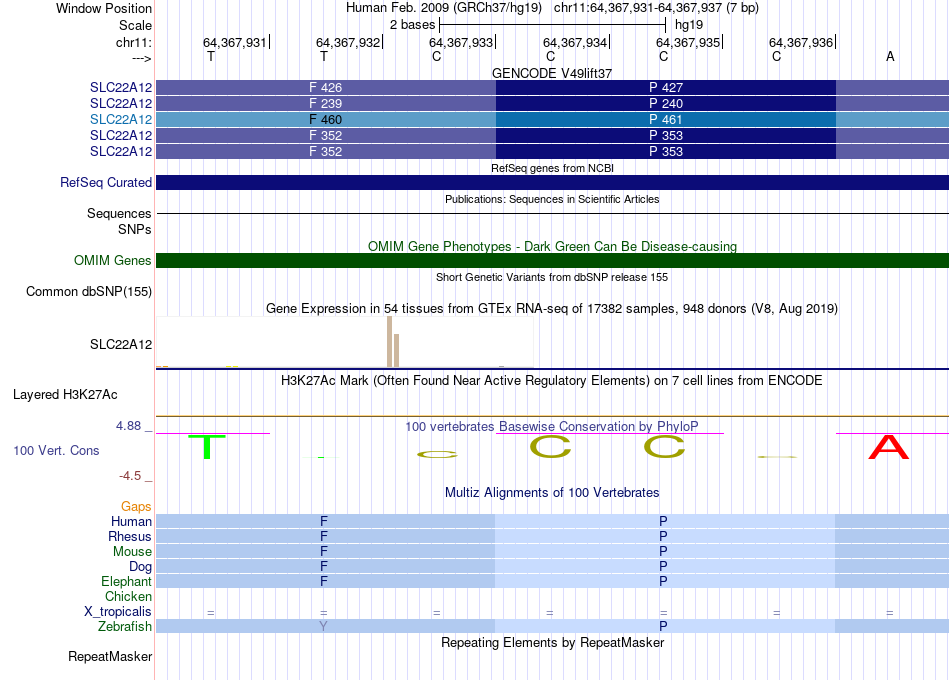950x680 pixels.
Task: Open the 100 Vert. Cons track label
Action: (x=56, y=450)
